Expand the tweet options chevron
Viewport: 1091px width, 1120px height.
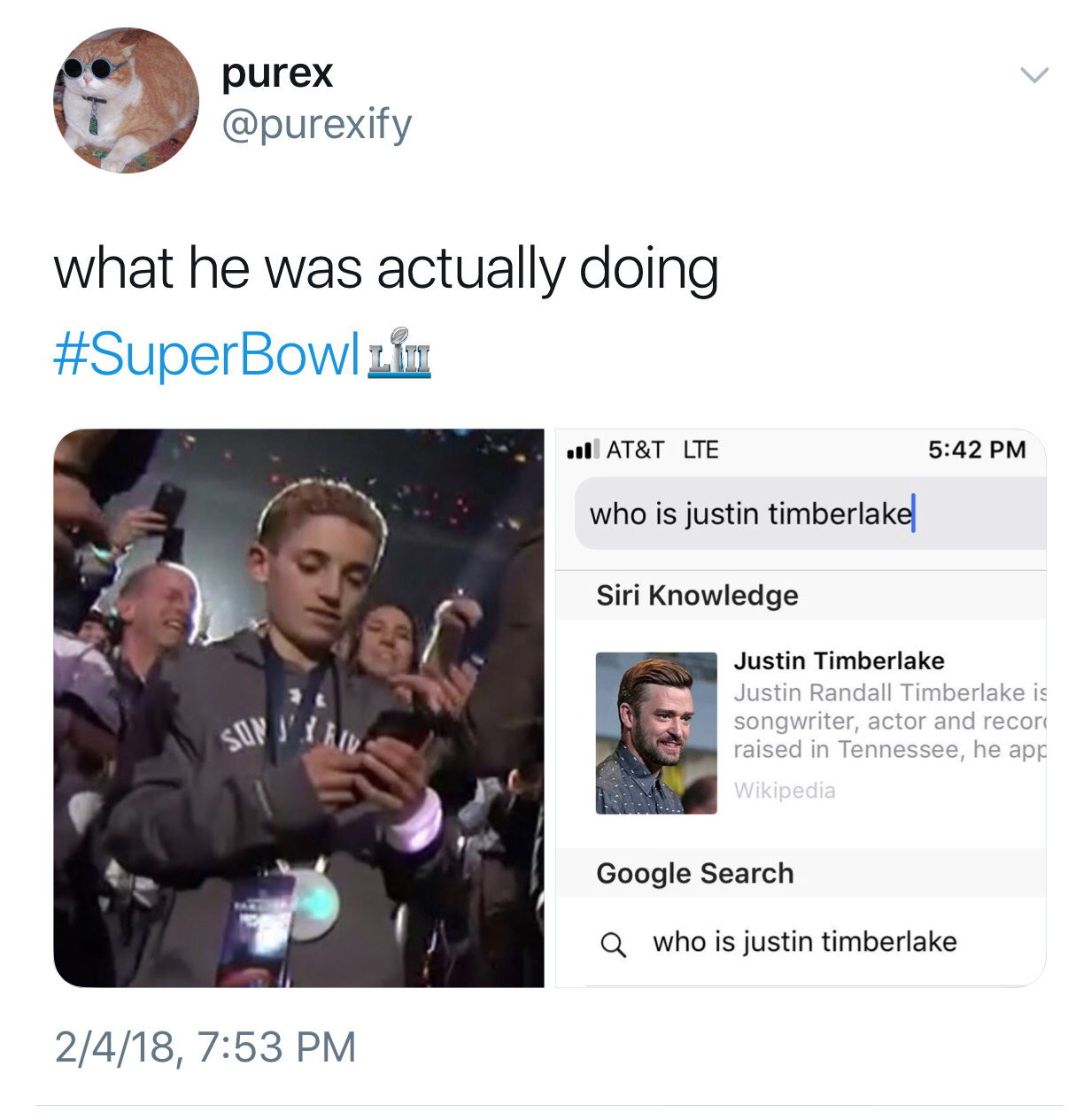[1034, 75]
